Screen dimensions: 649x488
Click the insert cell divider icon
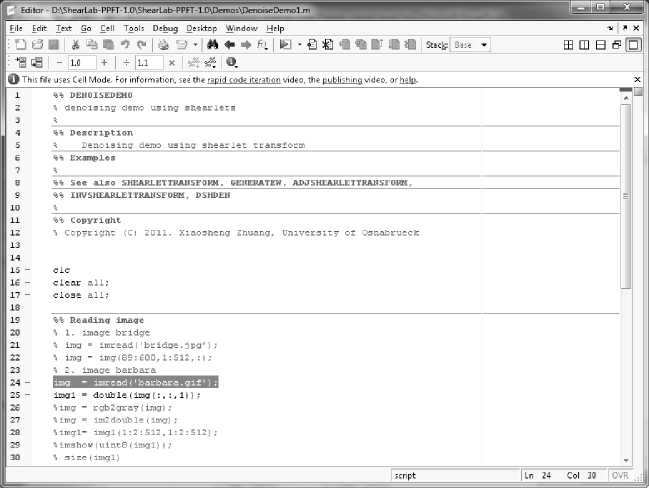tap(194, 63)
